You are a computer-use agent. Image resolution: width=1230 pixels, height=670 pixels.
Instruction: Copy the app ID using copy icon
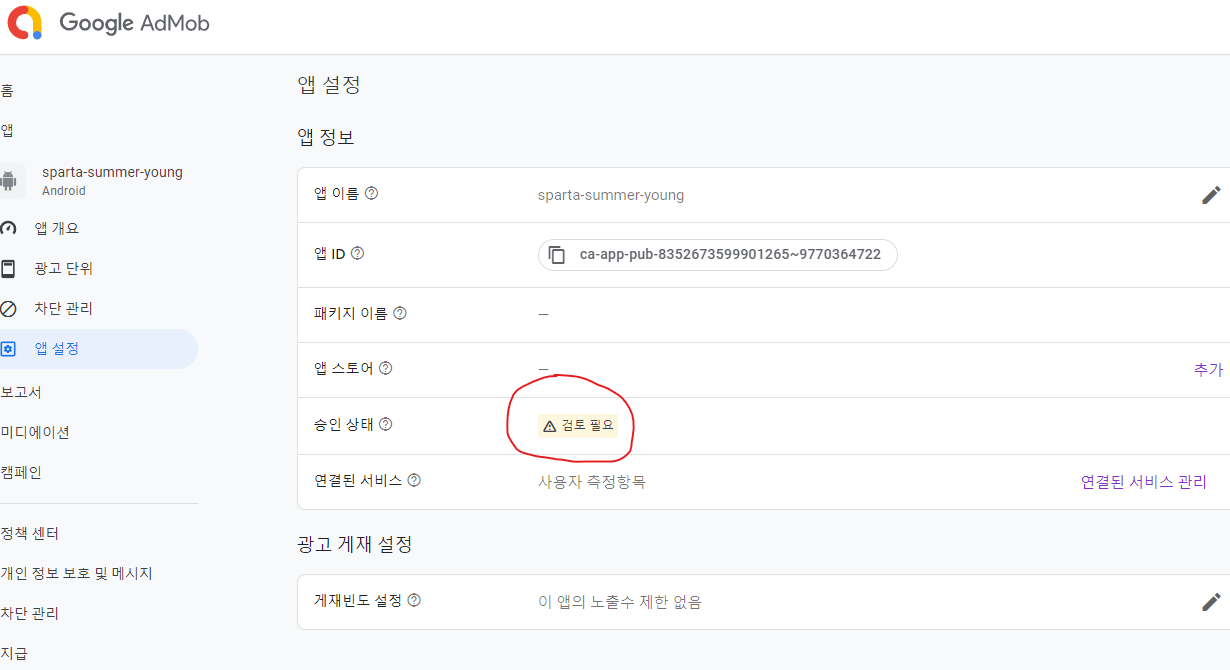(x=557, y=255)
